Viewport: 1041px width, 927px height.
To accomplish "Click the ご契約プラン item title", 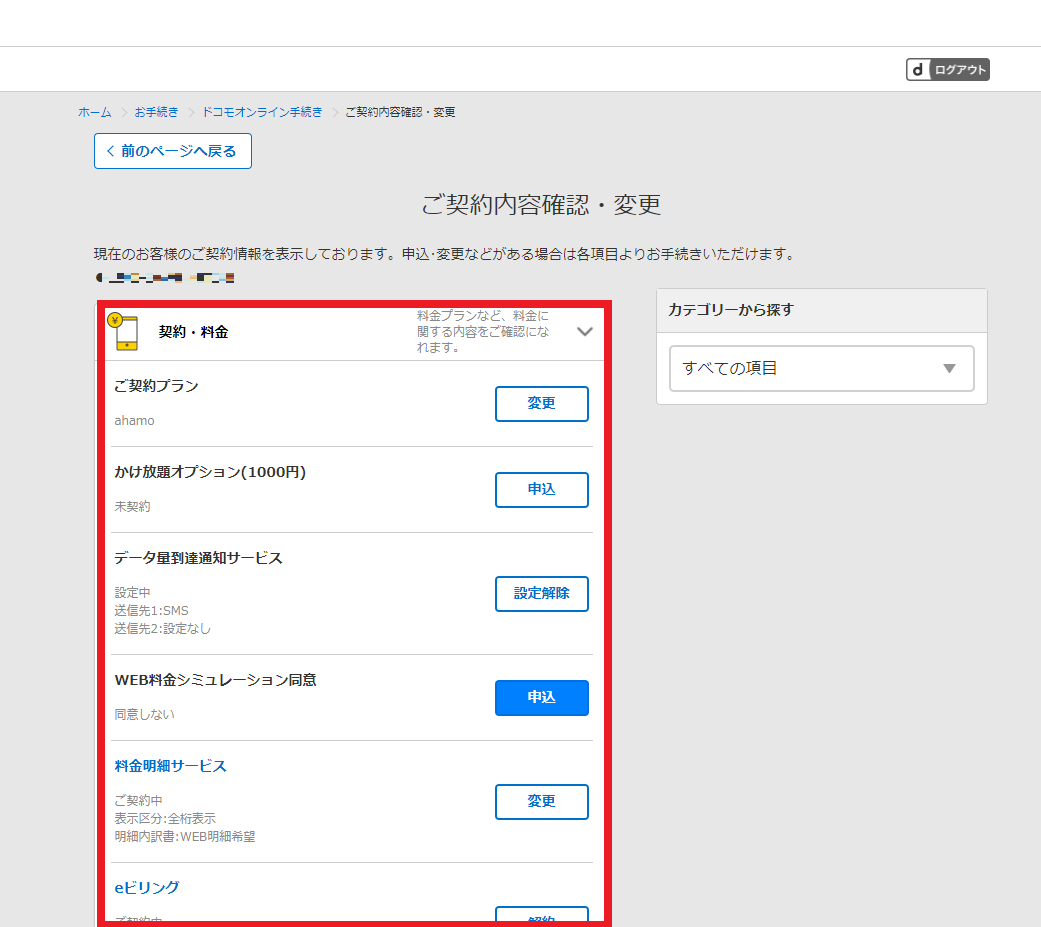I will tap(156, 386).
